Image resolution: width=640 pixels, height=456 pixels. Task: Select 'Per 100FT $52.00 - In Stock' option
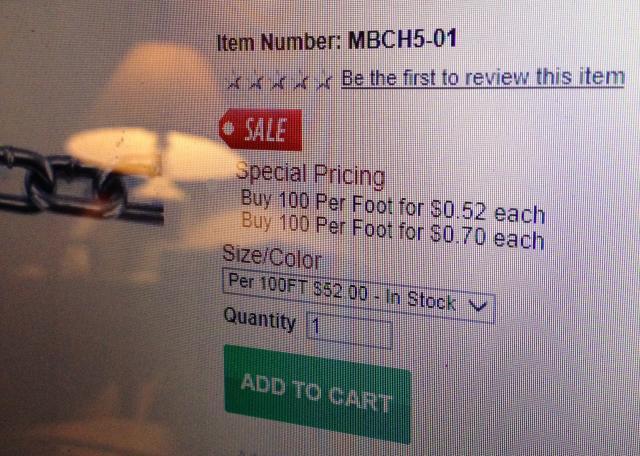[x=342, y=291]
